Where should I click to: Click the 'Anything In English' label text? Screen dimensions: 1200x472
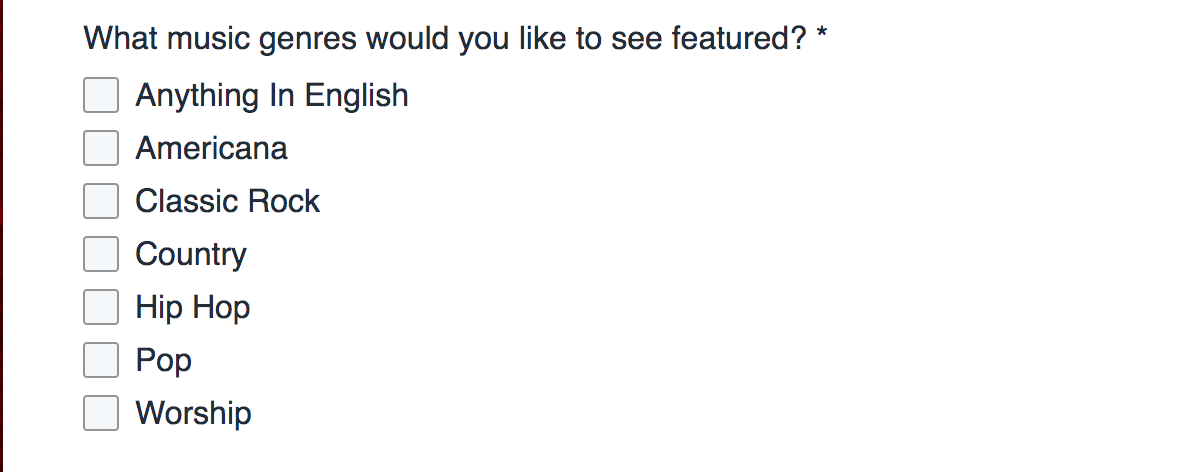point(272,96)
